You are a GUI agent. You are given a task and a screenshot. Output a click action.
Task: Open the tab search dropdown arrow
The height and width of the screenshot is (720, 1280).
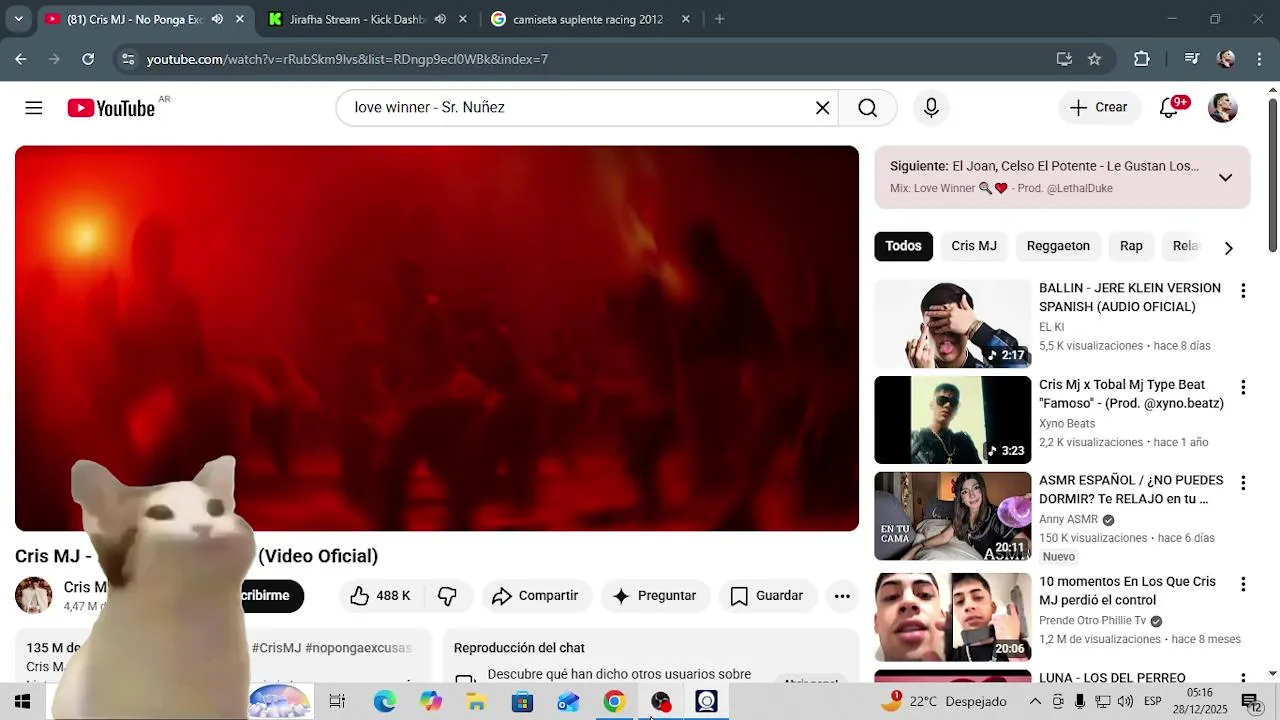tap(18, 19)
